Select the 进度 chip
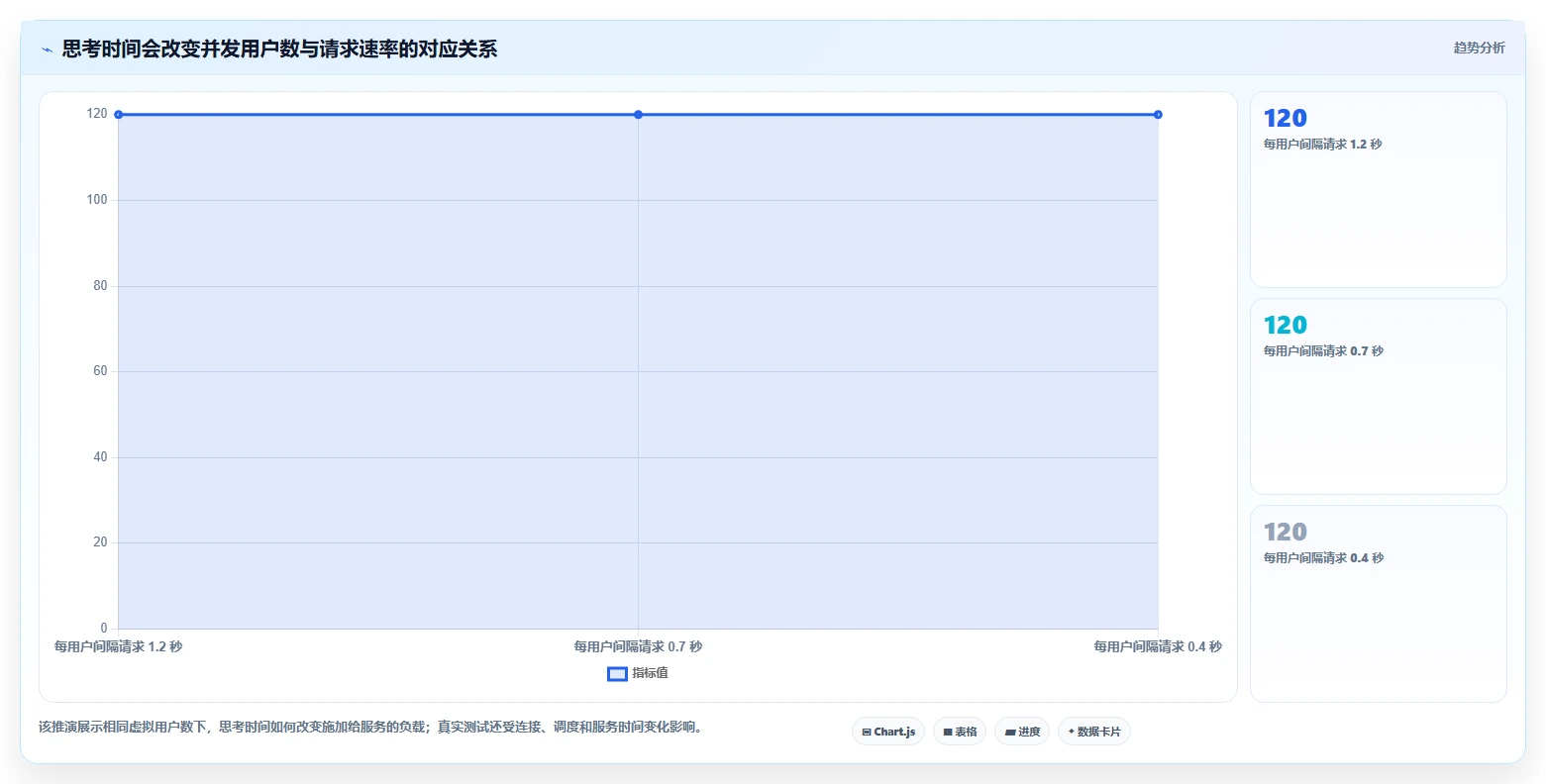This screenshot has width=1546, height=784. [x=1022, y=732]
